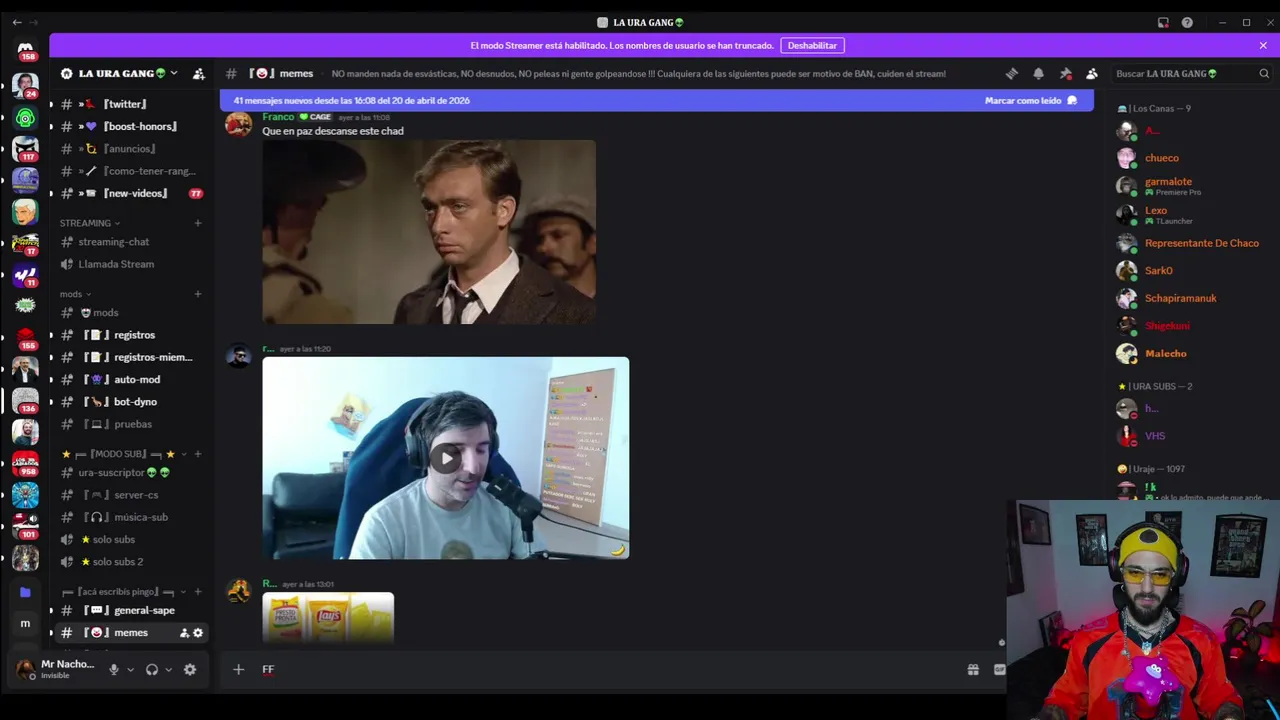The height and width of the screenshot is (720, 1280).
Task: Open member Schapiramanuk profile
Action: (1181, 298)
